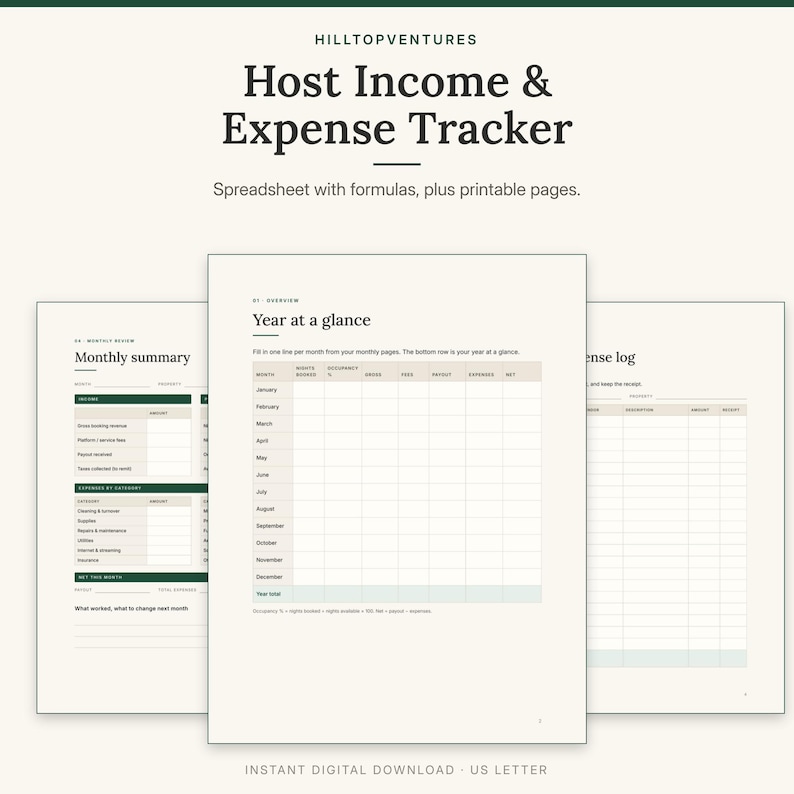Click the '01 · OVERVIEW' section label
The height and width of the screenshot is (794, 794).
tap(276, 300)
